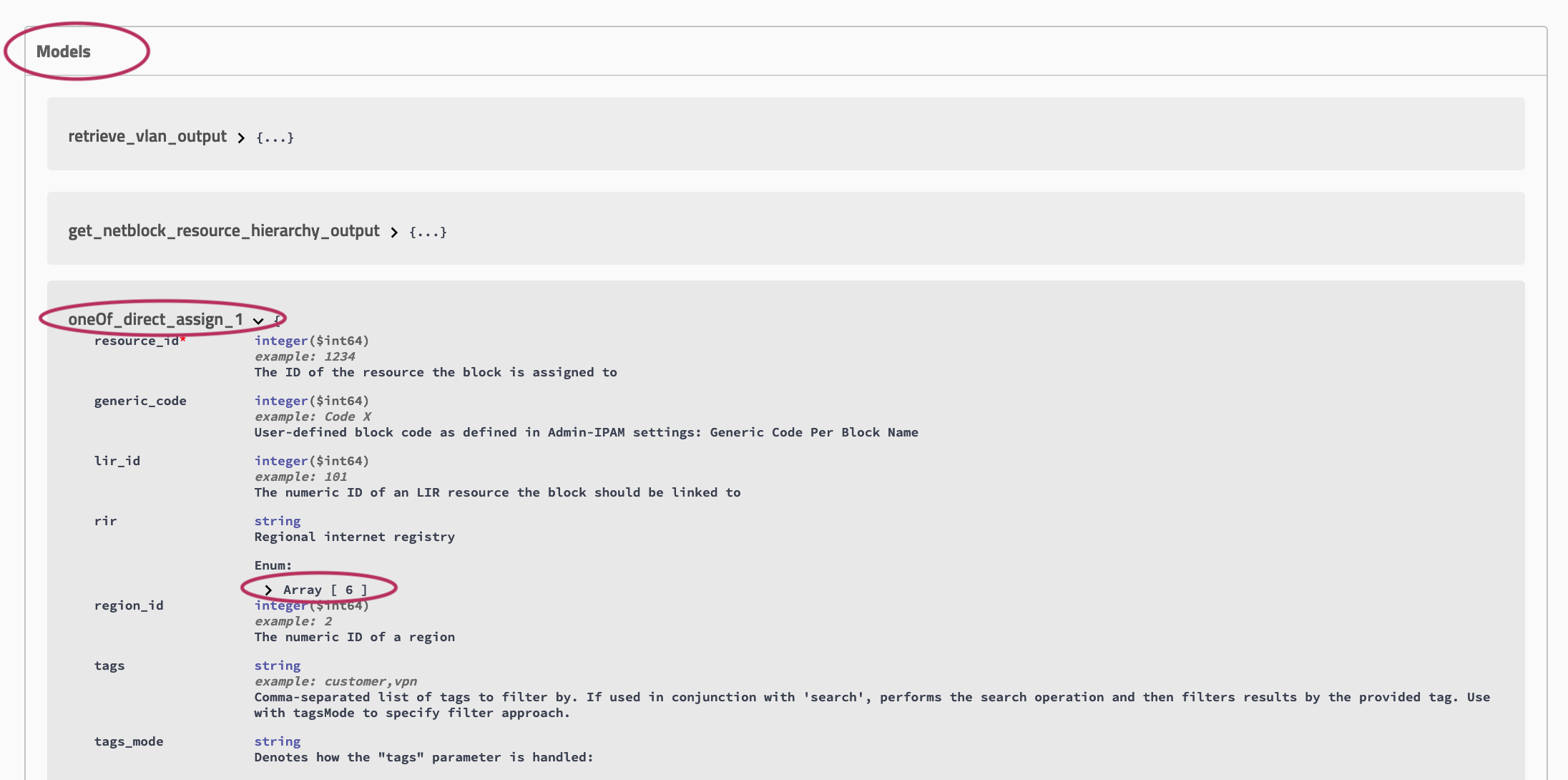Click the {...} placeholder after retrieve_vlan_output

(x=275, y=137)
